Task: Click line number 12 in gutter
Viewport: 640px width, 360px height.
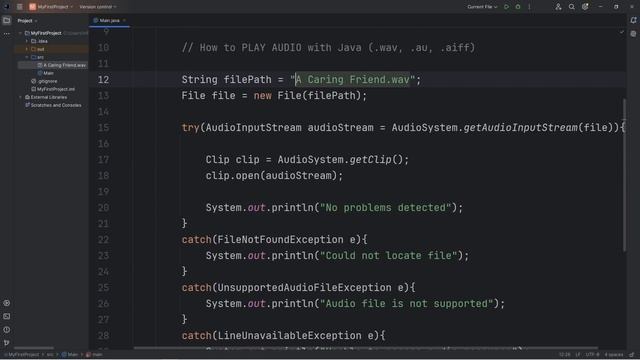Action: 103,80
